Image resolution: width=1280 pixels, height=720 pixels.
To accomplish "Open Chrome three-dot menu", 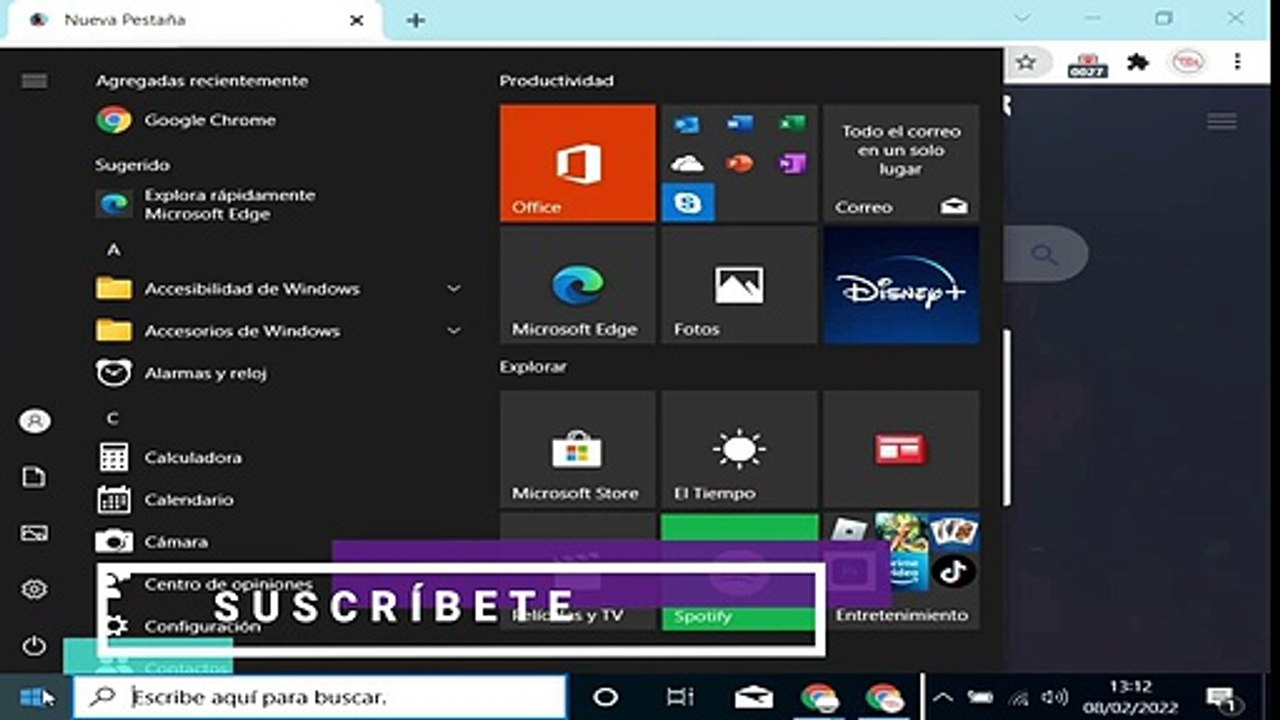I will 1237,62.
